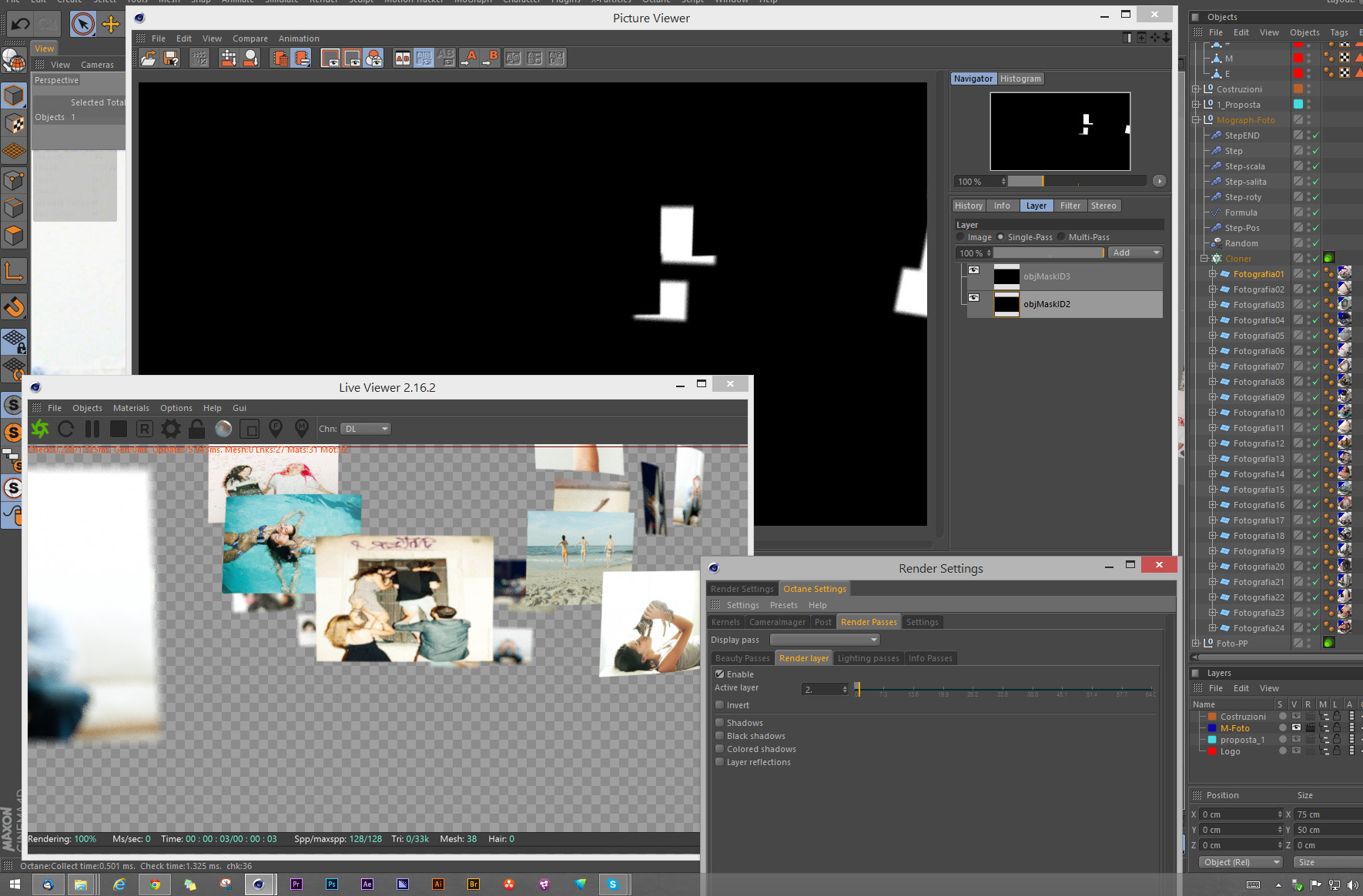Viewport: 1363px width, 896px height.
Task: Open the Compare menu in Picture Viewer
Action: pyautogui.click(x=250, y=38)
